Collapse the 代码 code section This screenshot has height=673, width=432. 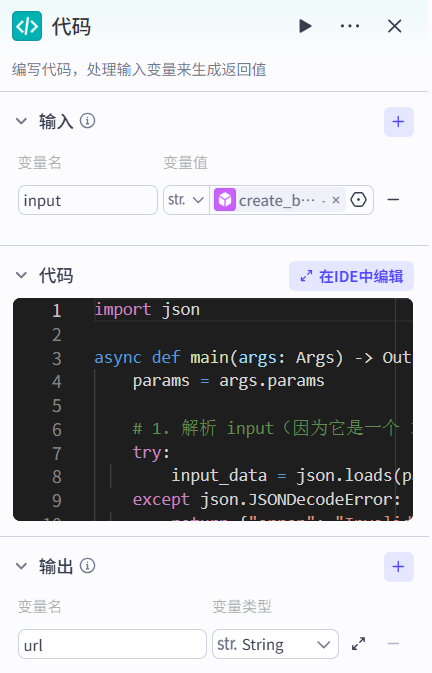coord(21,276)
